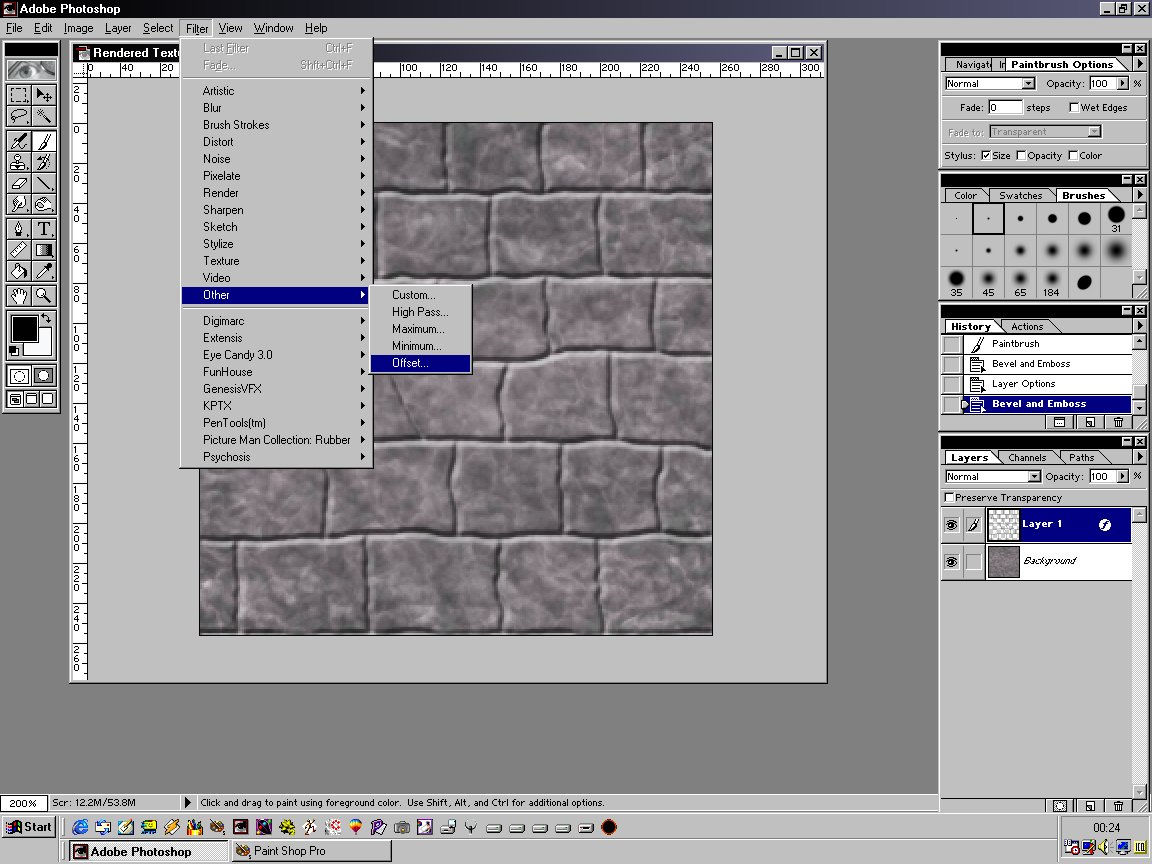This screenshot has height=864, width=1152.
Task: Choose Offset... from the Other submenu
Action: [x=420, y=364]
